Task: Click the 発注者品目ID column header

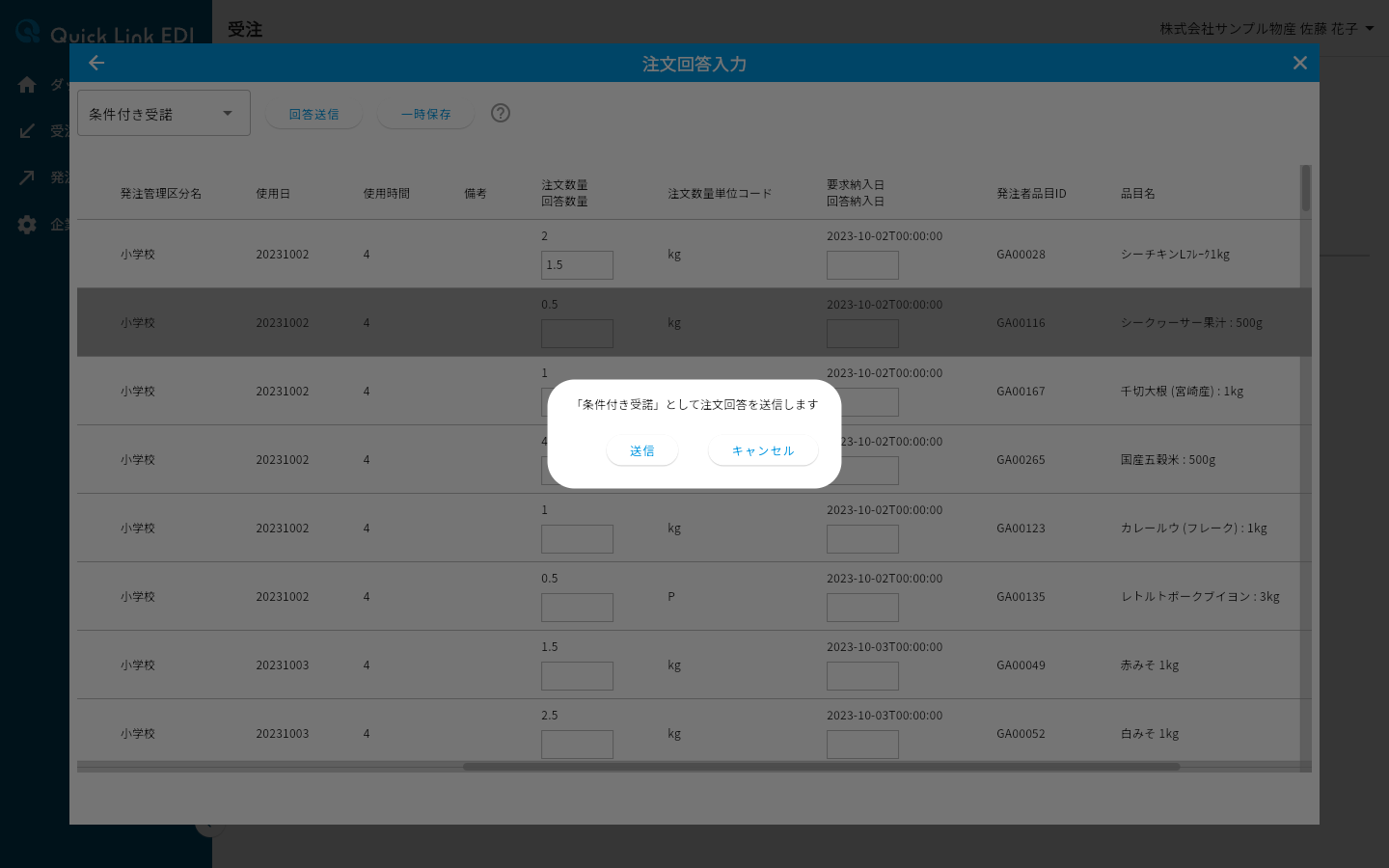Action: coord(1032,194)
